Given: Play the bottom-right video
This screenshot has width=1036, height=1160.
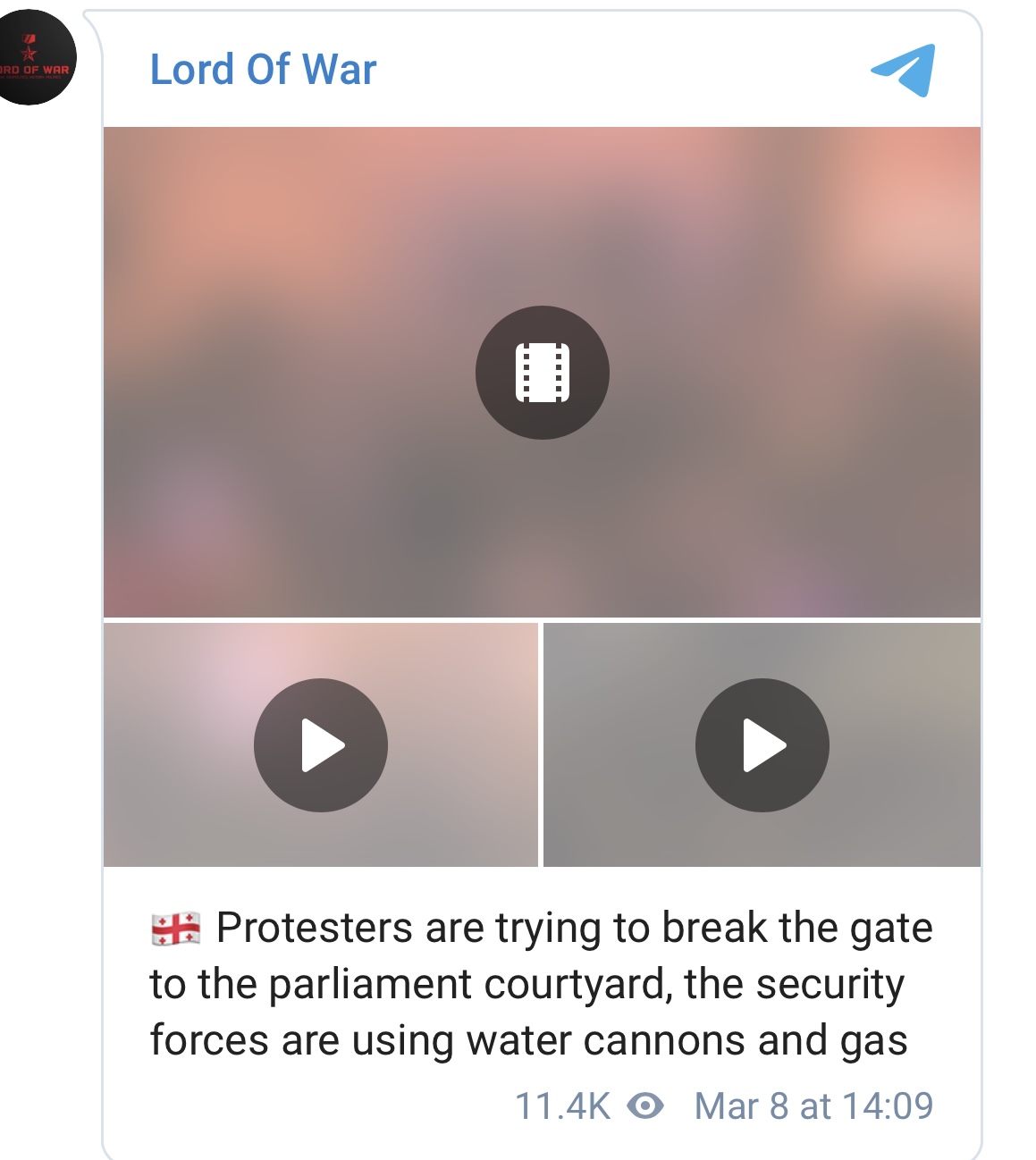Looking at the screenshot, I should [762, 745].
